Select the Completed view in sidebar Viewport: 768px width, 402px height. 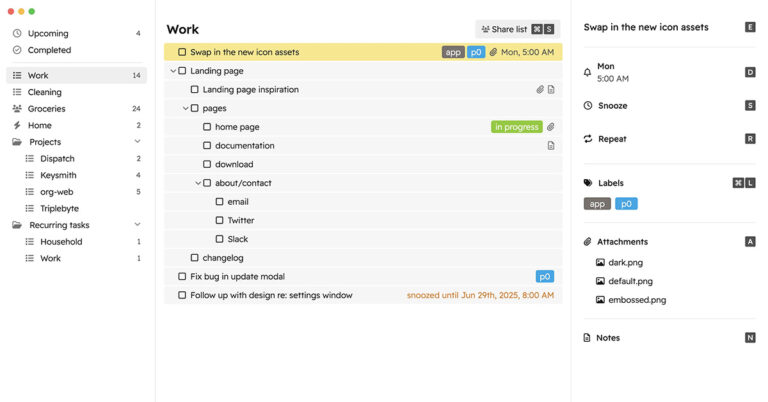(x=49, y=50)
